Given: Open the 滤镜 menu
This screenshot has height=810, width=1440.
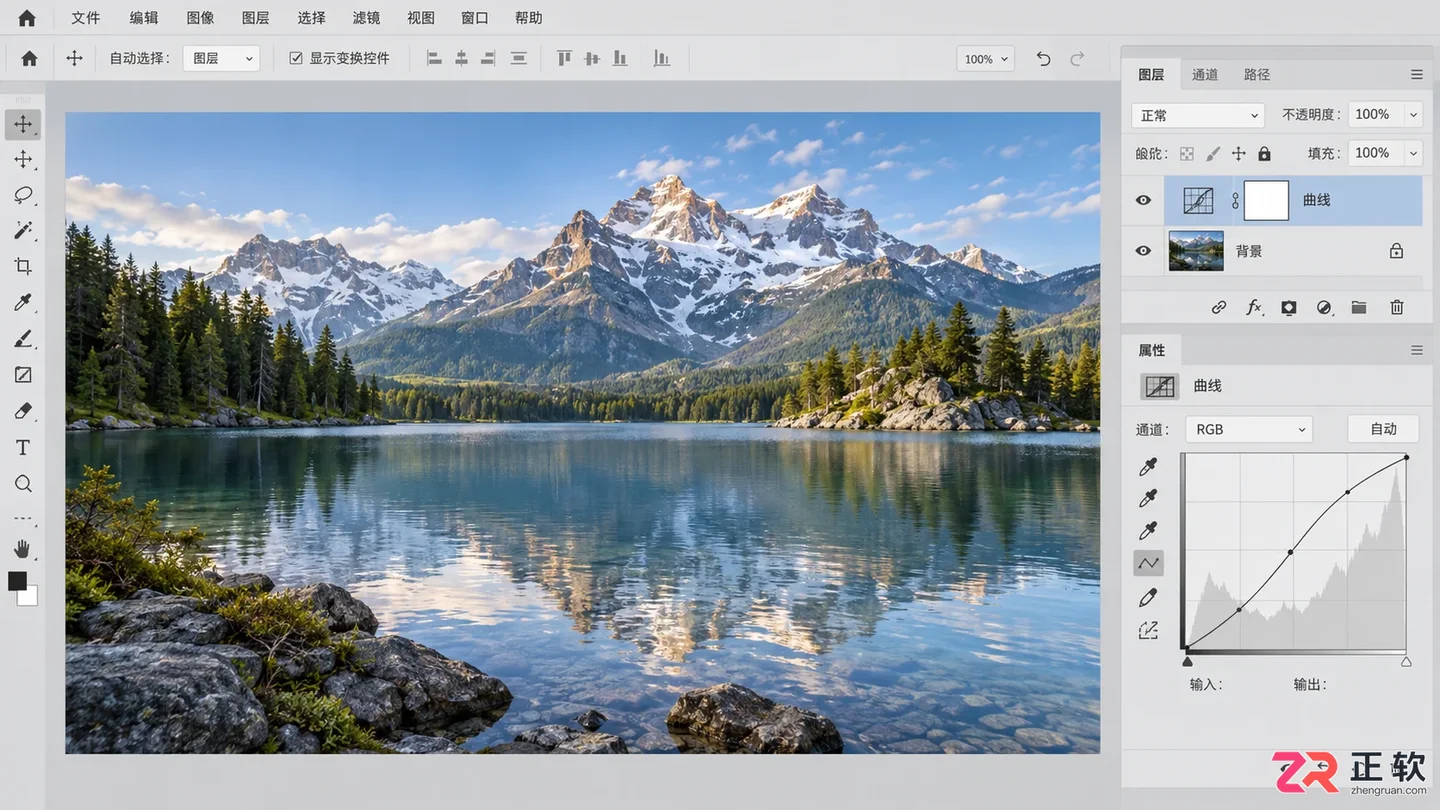Looking at the screenshot, I should [x=366, y=18].
